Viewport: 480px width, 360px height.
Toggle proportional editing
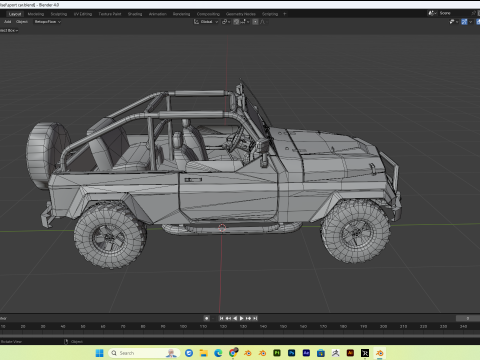(255, 22)
